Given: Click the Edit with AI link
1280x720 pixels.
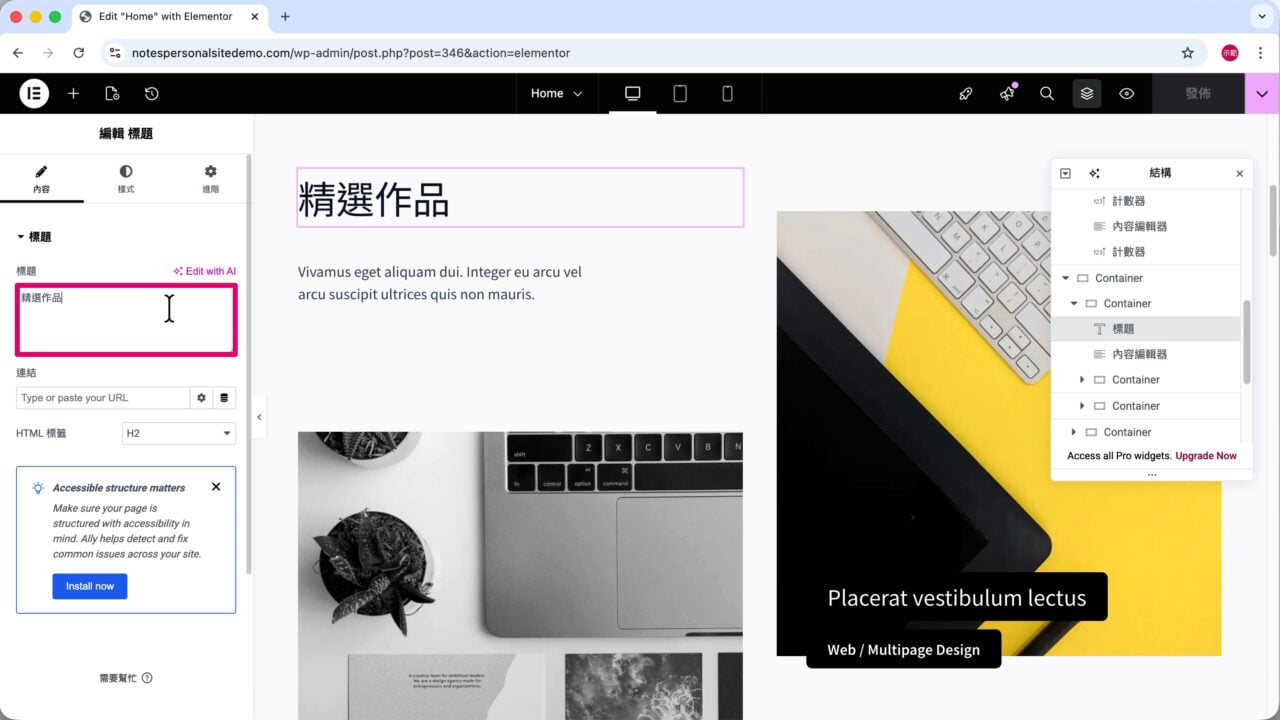Looking at the screenshot, I should pos(204,271).
